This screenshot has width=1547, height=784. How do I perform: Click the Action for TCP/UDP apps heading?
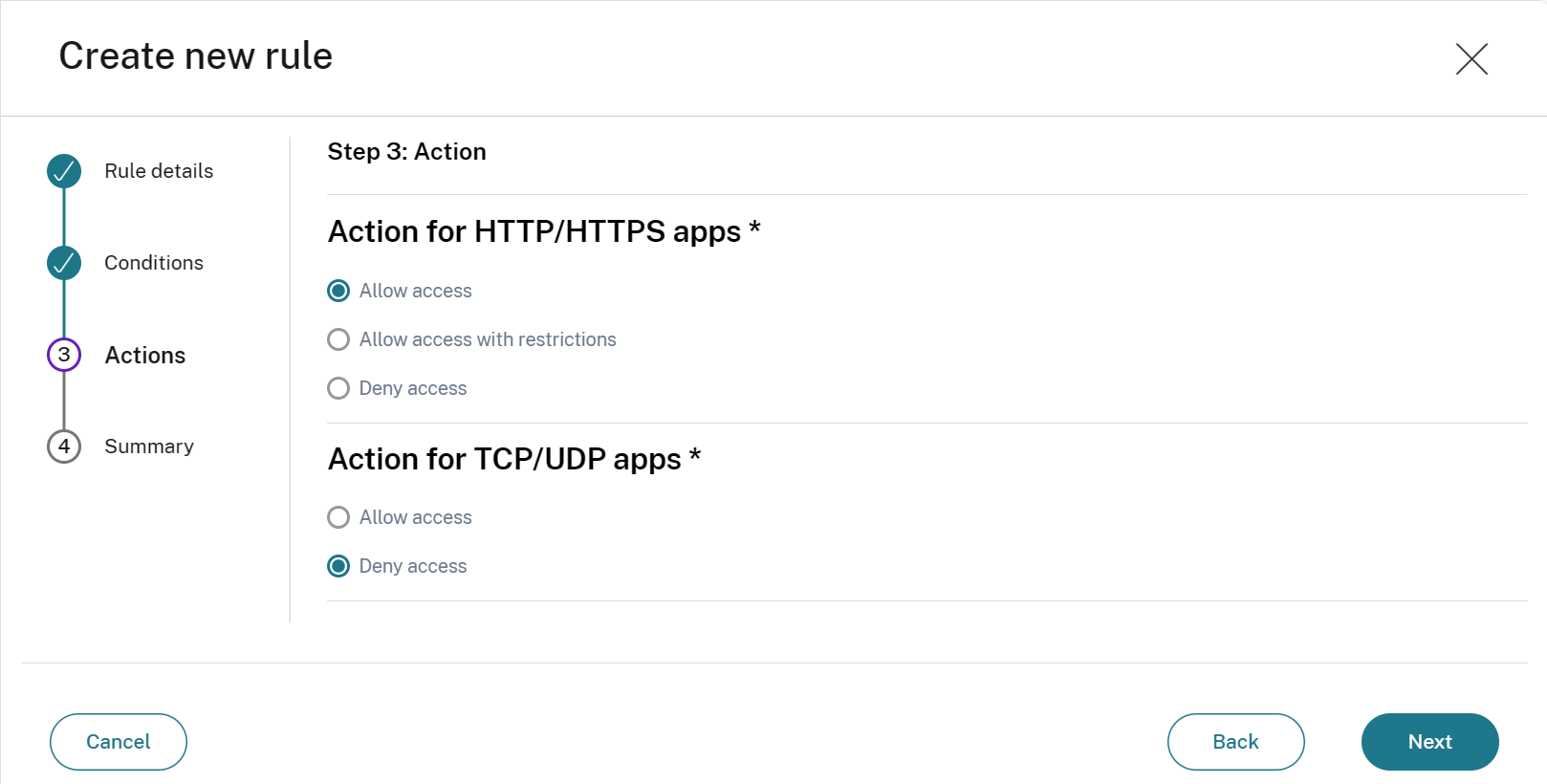click(513, 459)
